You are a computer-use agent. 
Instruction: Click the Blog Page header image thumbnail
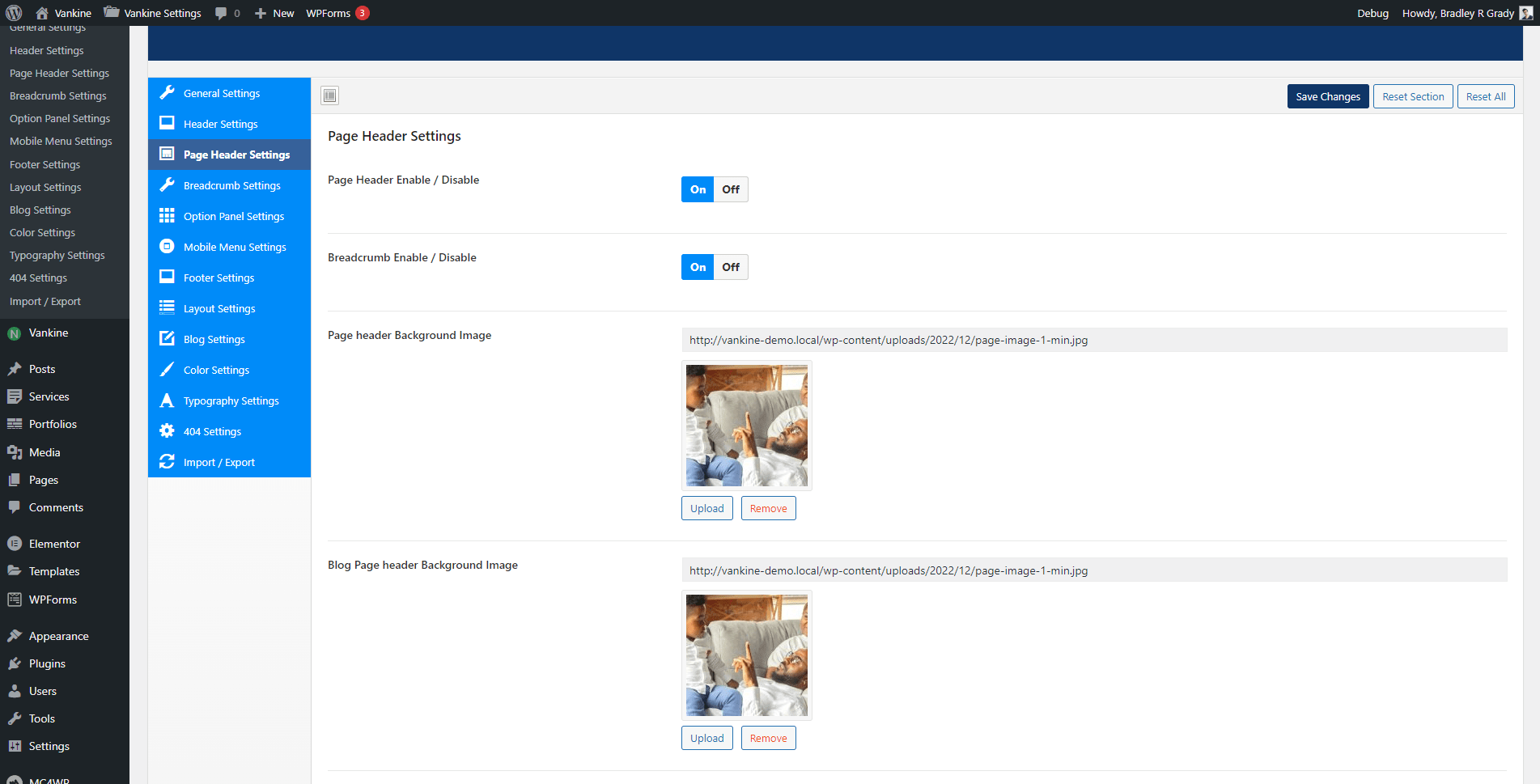click(x=746, y=655)
